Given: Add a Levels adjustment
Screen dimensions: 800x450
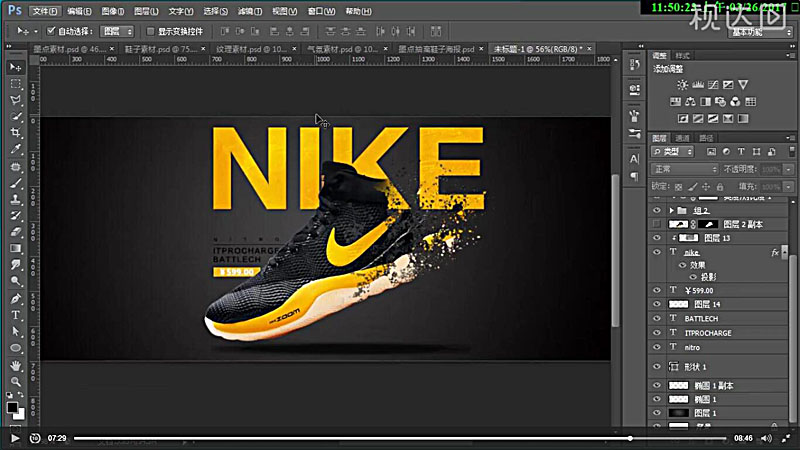Looking at the screenshot, I should click(697, 85).
